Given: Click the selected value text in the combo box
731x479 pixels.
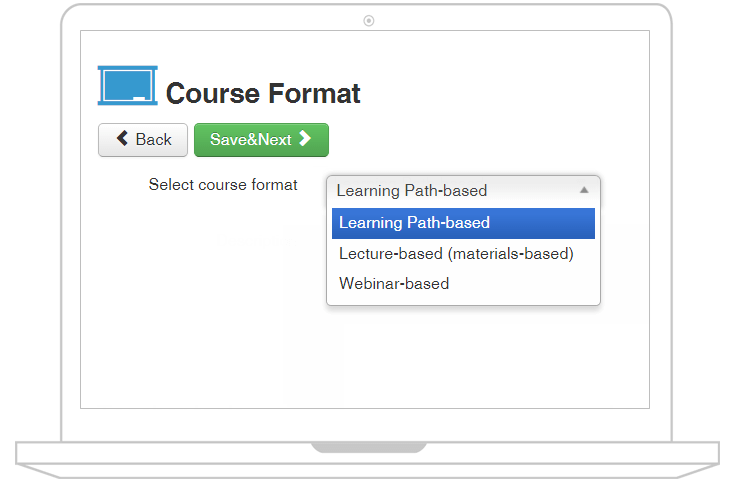Looking at the screenshot, I should (x=412, y=191).
